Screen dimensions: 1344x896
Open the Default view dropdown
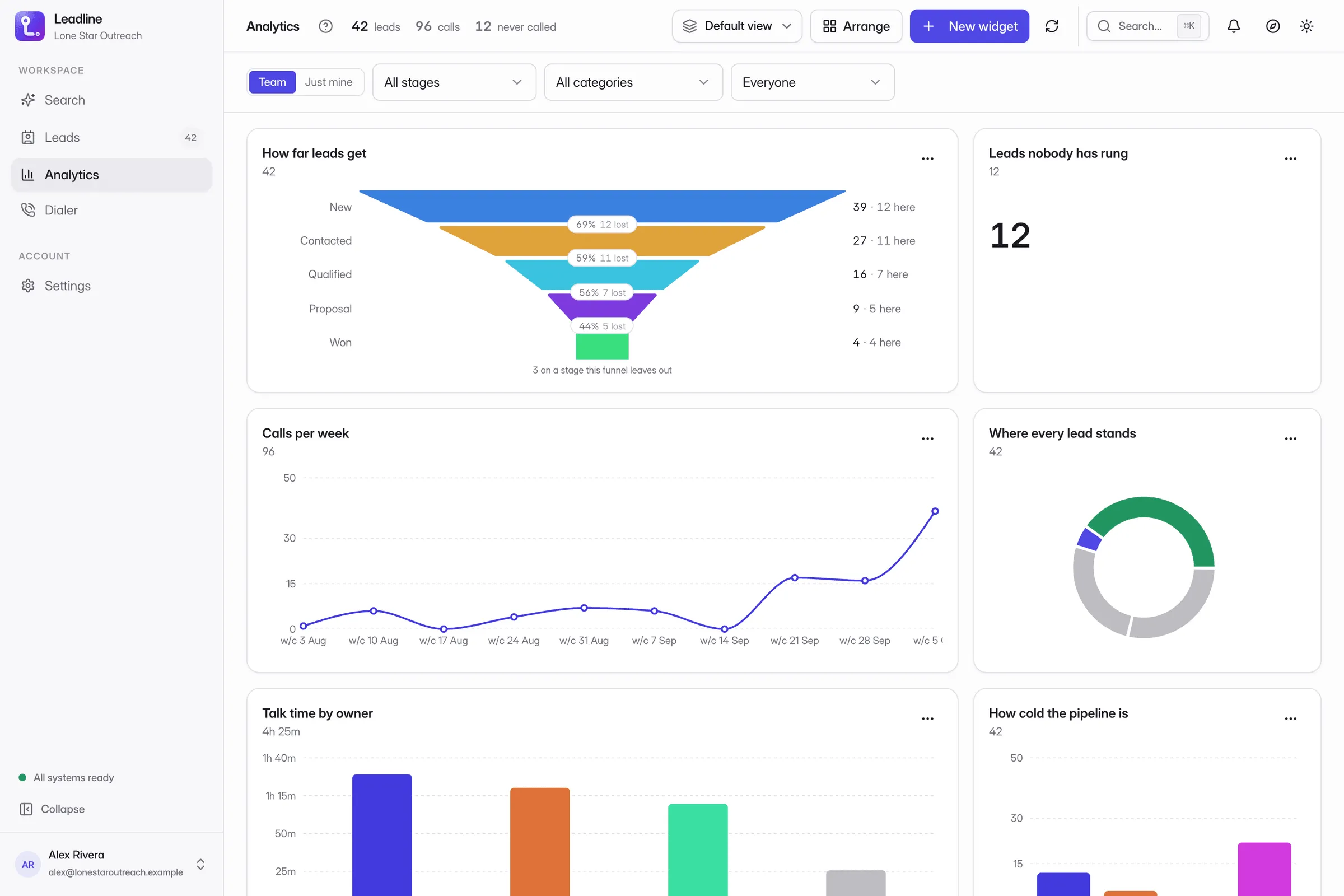click(x=737, y=26)
